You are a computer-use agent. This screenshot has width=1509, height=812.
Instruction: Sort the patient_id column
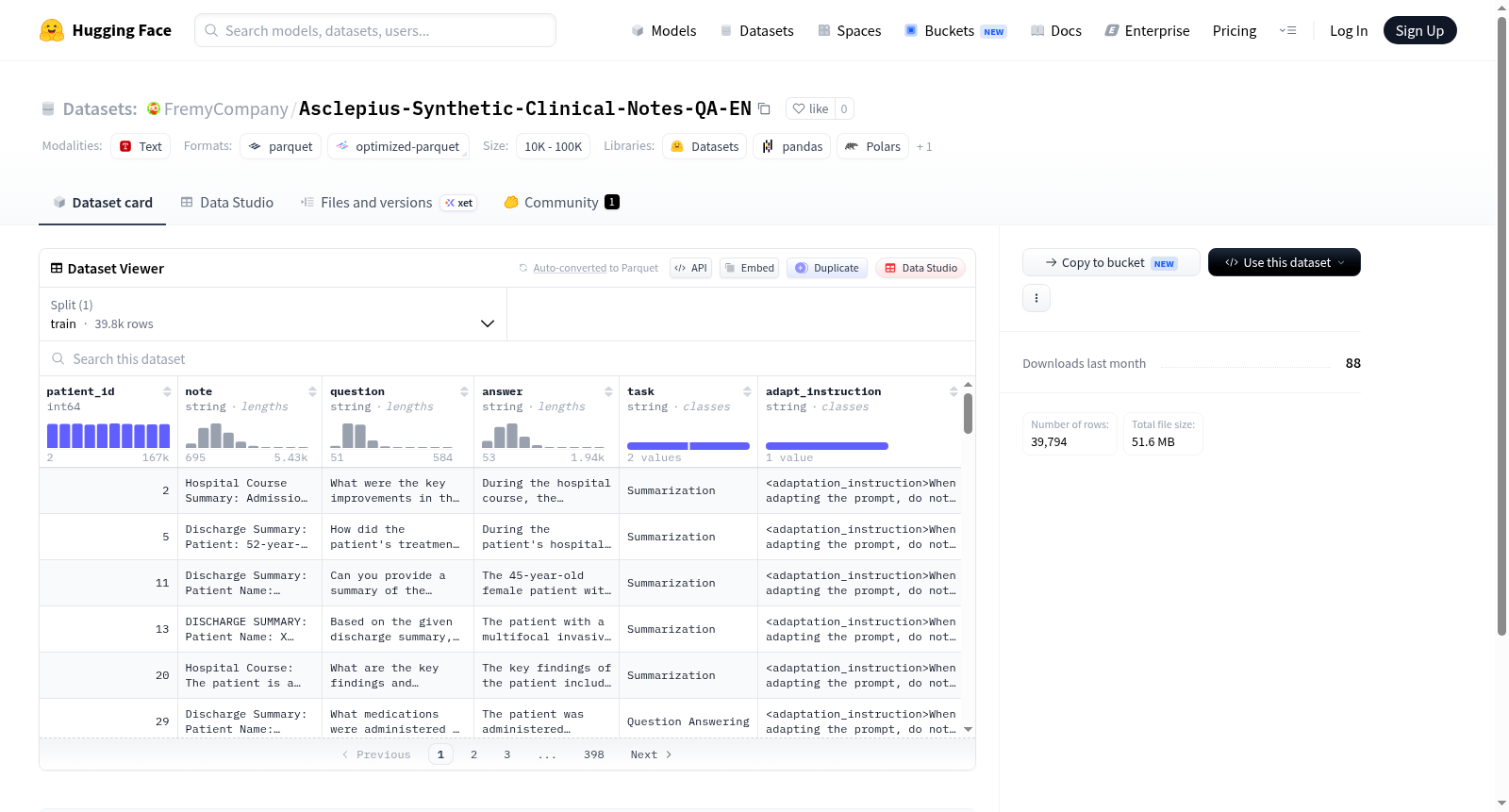[167, 391]
